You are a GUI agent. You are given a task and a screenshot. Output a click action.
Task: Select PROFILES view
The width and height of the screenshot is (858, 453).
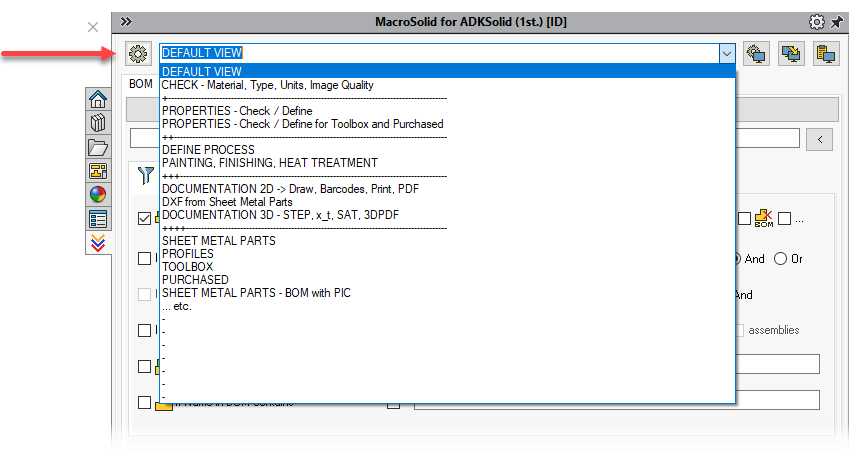click(x=447, y=254)
